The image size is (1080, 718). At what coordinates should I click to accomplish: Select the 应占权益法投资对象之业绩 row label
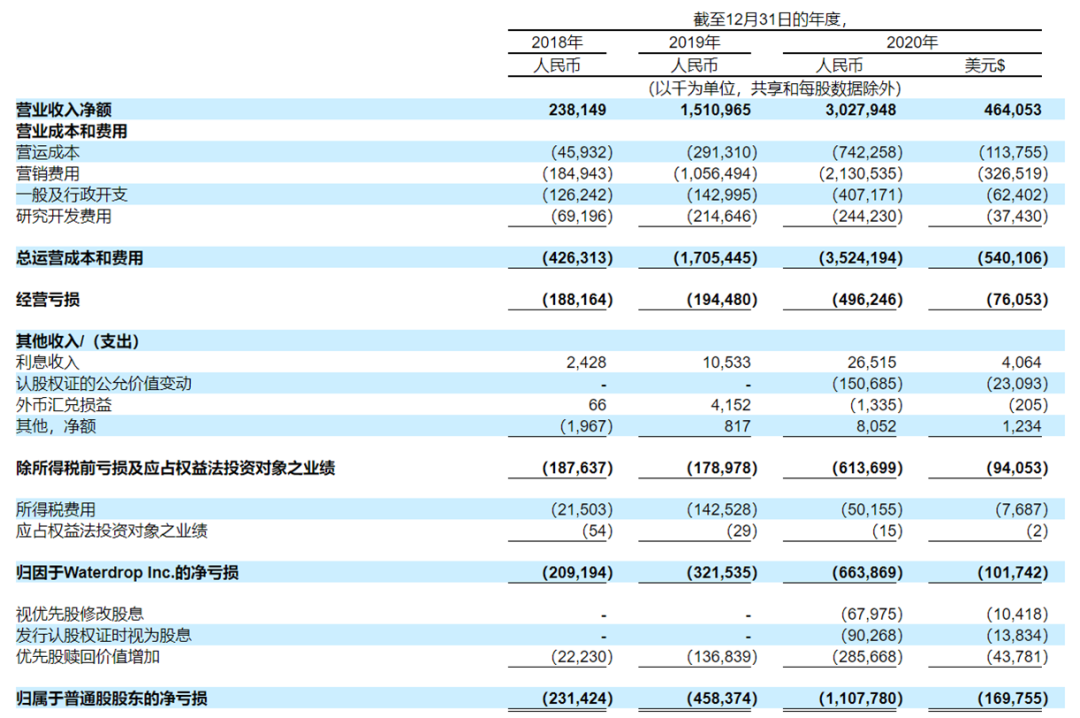112,531
